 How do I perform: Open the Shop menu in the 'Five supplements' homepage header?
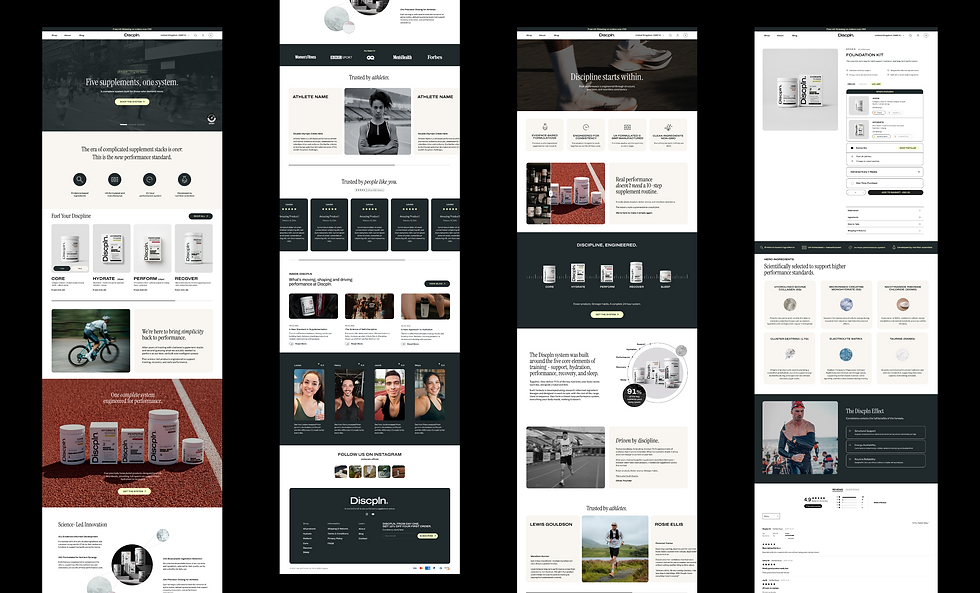[54, 36]
